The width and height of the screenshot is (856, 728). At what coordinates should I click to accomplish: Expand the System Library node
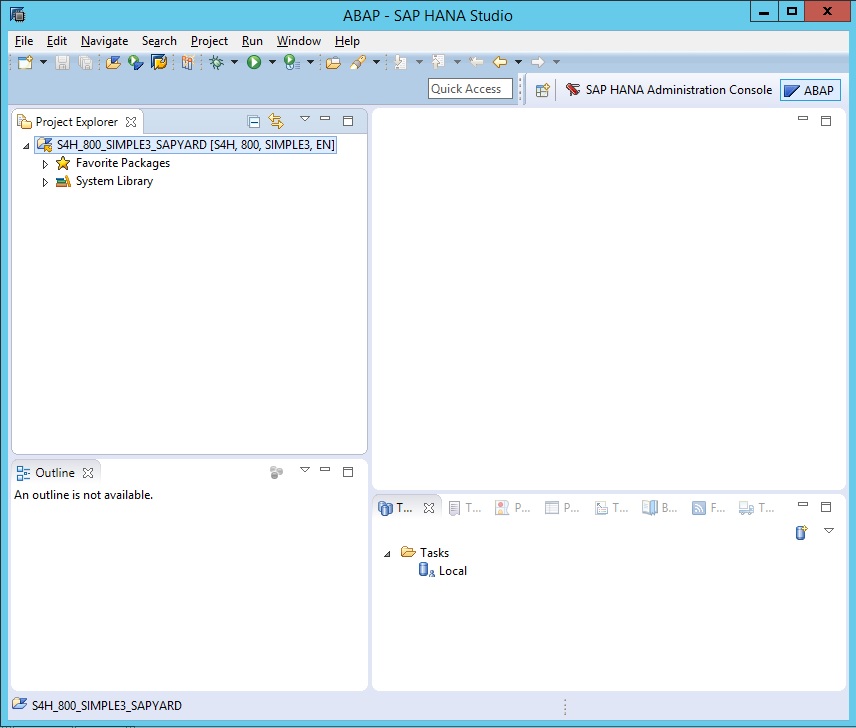click(x=45, y=182)
